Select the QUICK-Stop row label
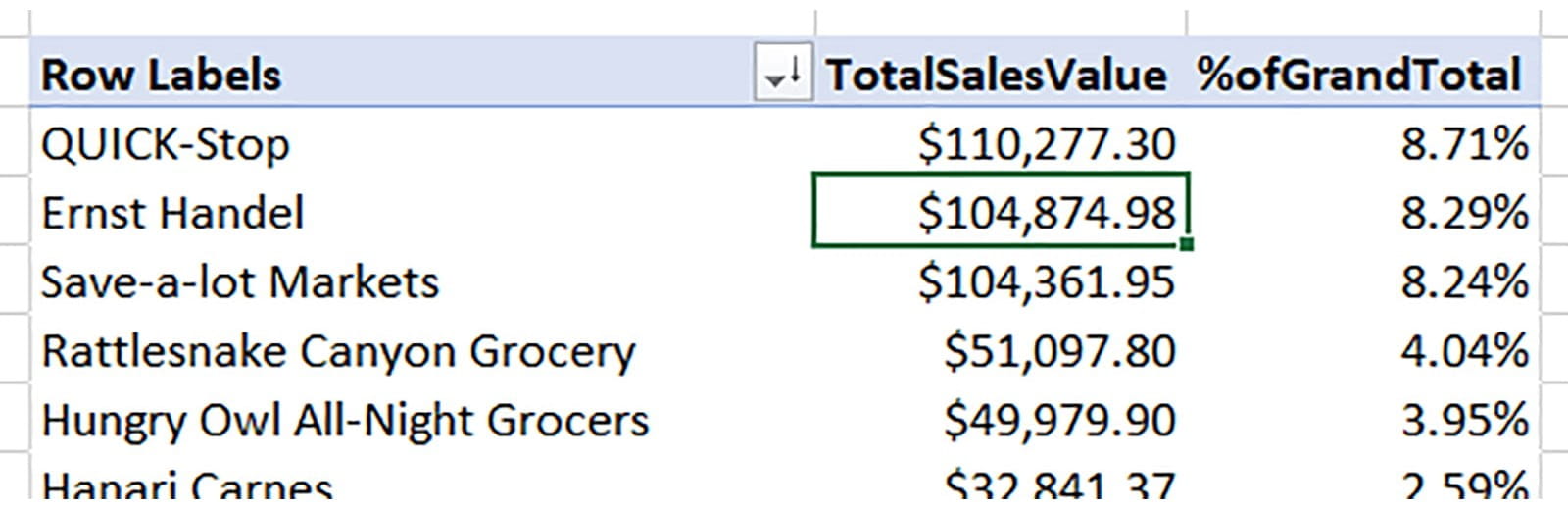 coord(166,145)
